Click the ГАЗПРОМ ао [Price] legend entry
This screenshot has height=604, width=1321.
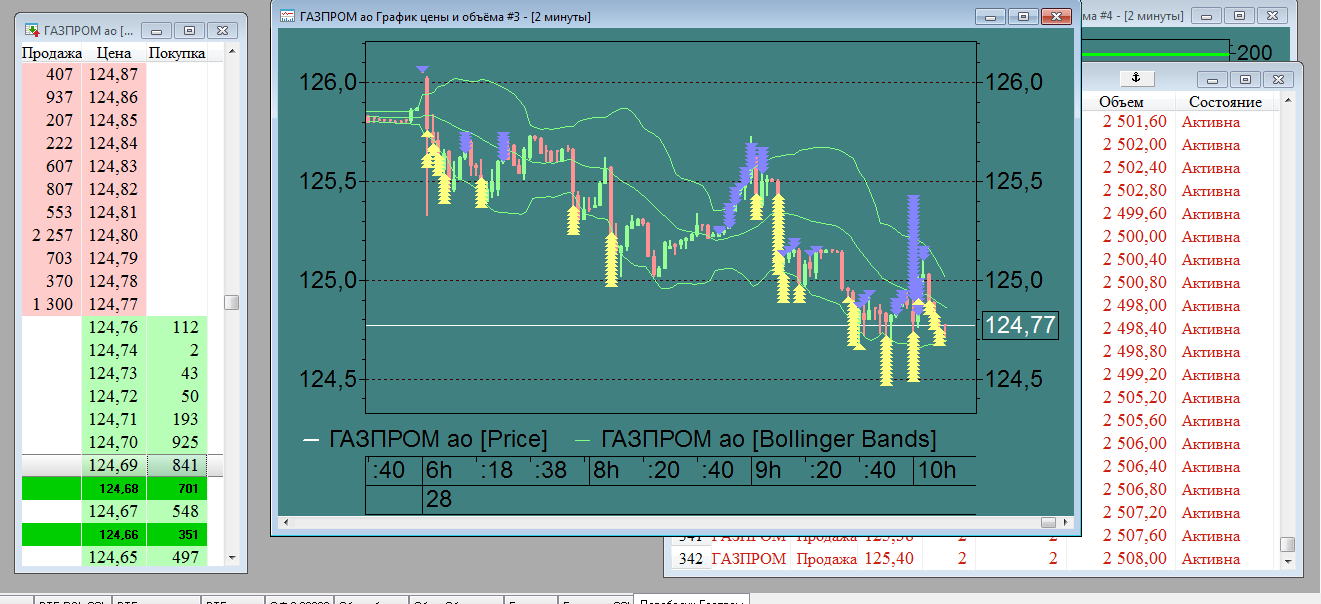425,439
